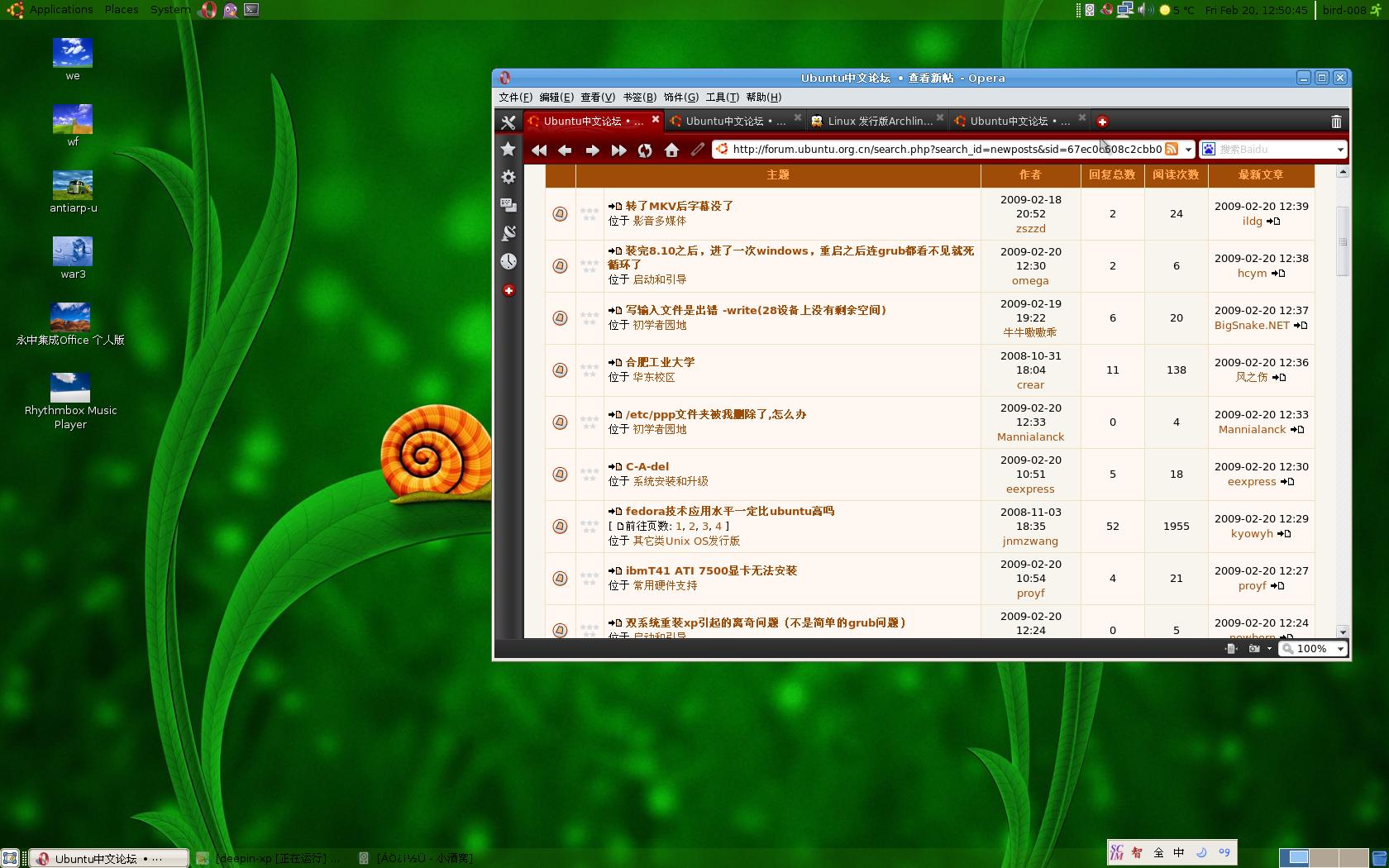Close the Linux 发行版Archlin... tab
This screenshot has height=868, width=1389.
pyautogui.click(x=940, y=118)
